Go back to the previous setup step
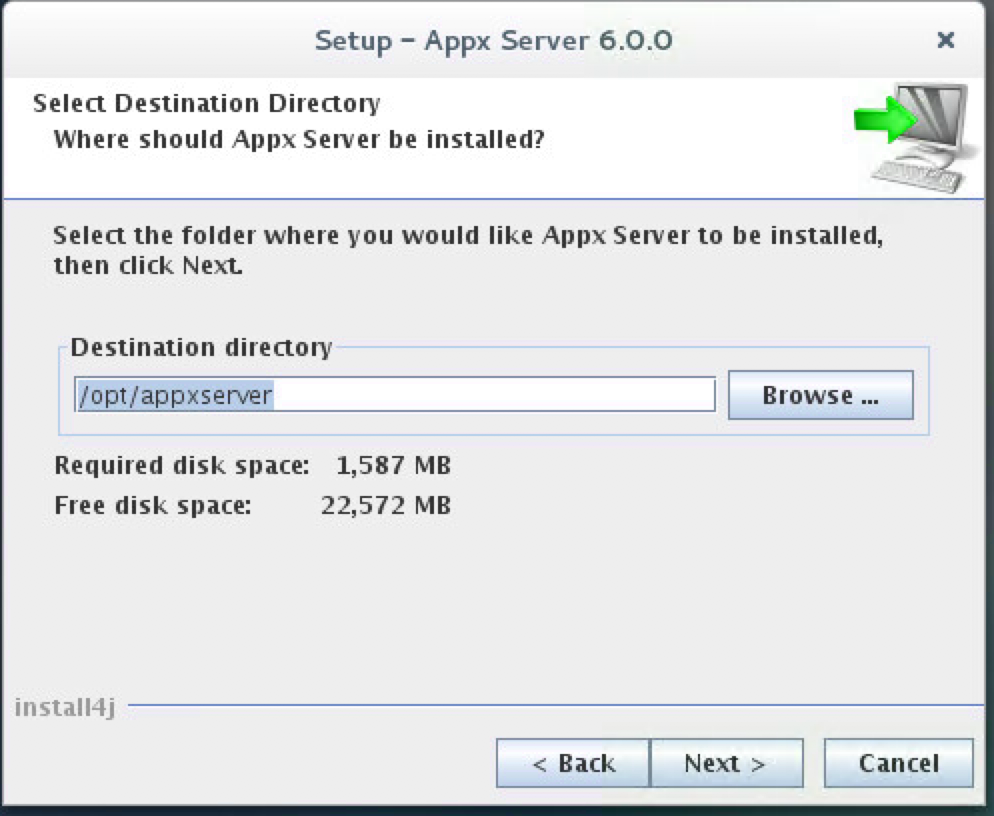 573,763
